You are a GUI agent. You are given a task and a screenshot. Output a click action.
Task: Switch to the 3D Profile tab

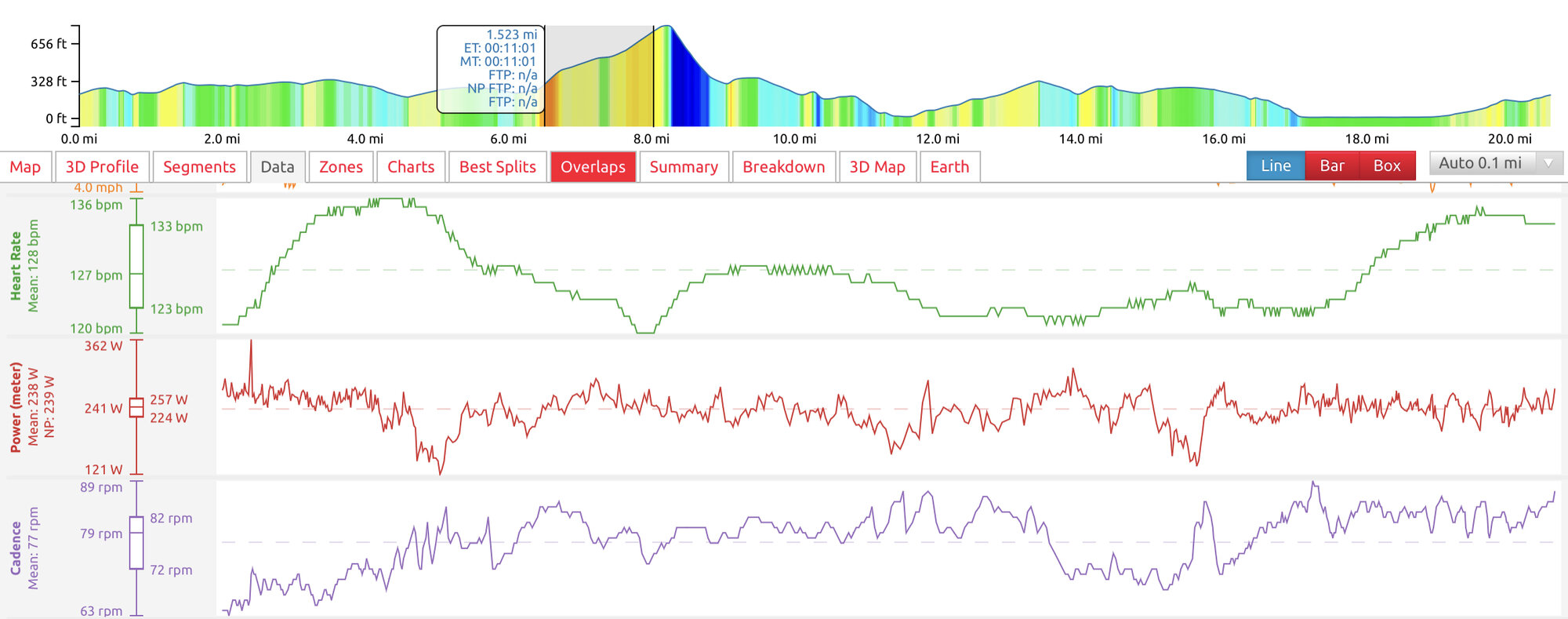click(102, 167)
